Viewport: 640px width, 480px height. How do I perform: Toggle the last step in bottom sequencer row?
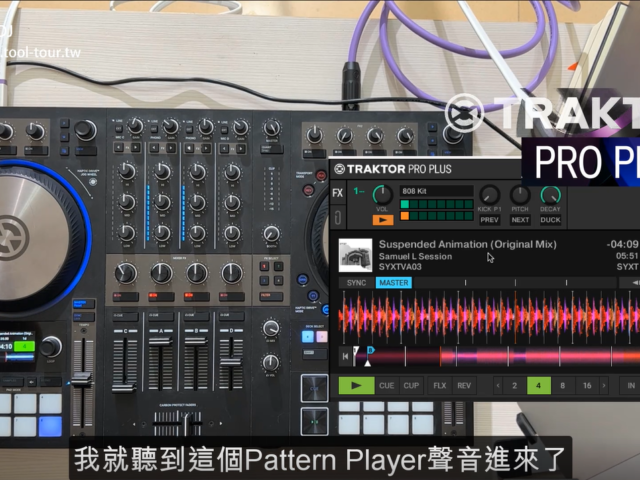469,216
